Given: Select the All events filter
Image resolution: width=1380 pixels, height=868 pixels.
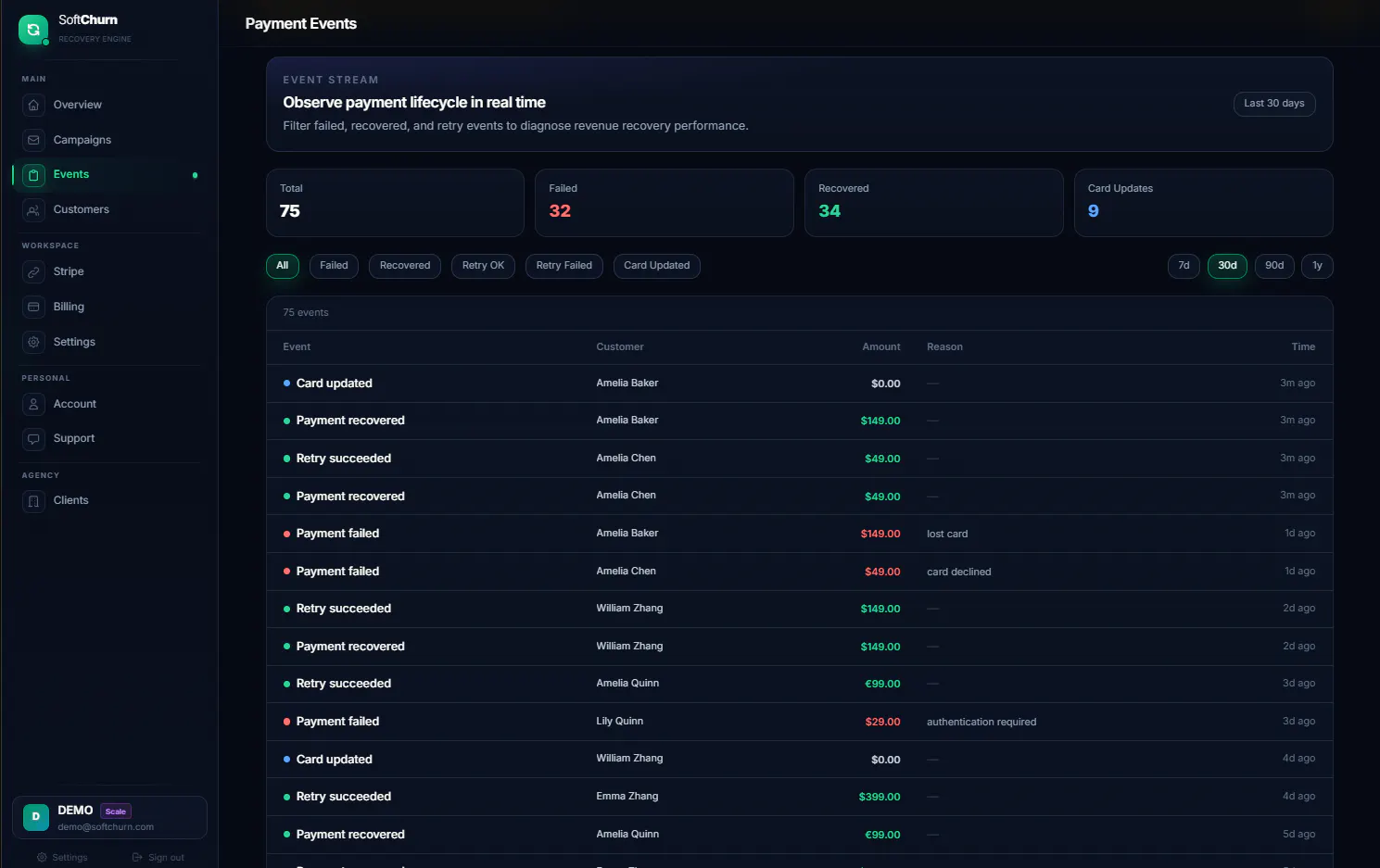Looking at the screenshot, I should tap(283, 266).
